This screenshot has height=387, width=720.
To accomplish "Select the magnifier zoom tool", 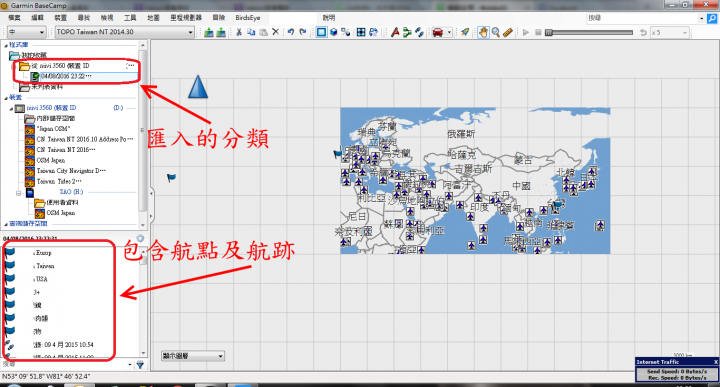I will click(495, 32).
